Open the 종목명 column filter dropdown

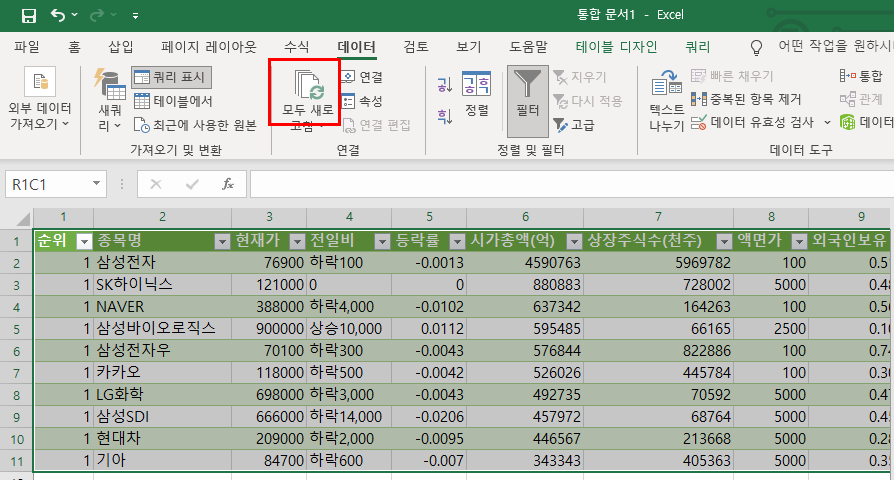(222, 242)
